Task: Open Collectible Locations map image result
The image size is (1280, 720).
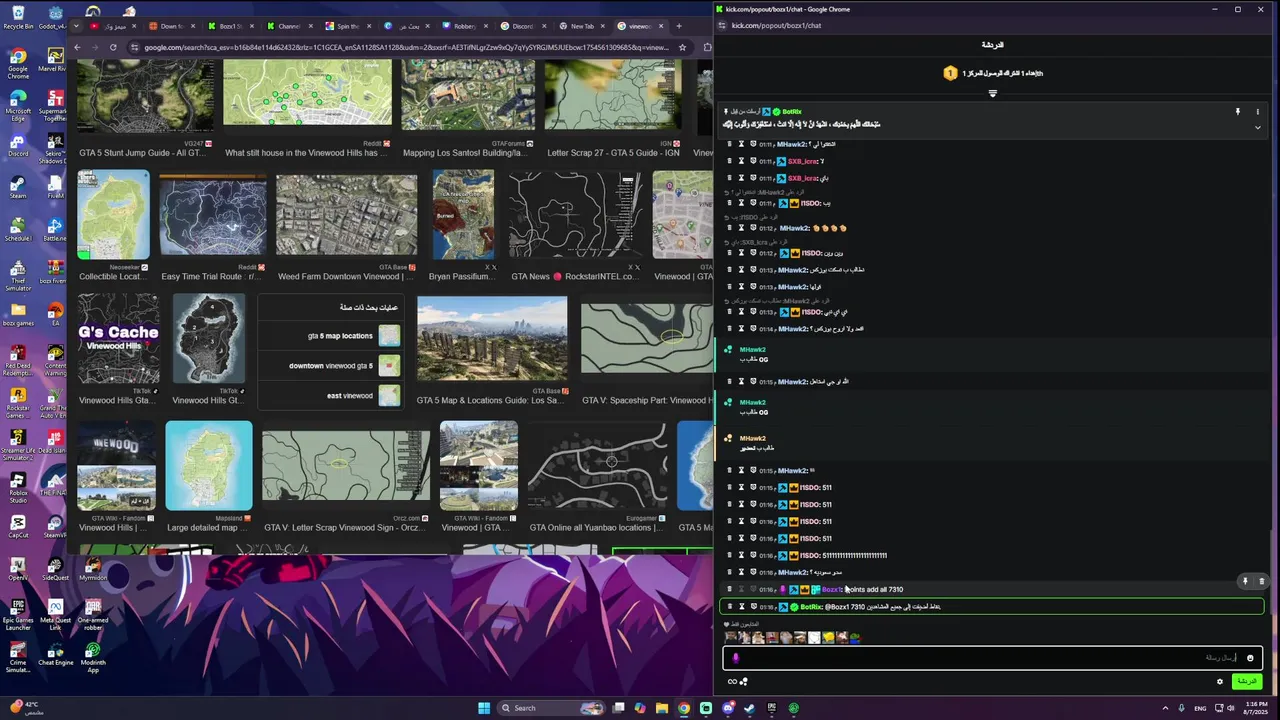Action: [x=113, y=215]
